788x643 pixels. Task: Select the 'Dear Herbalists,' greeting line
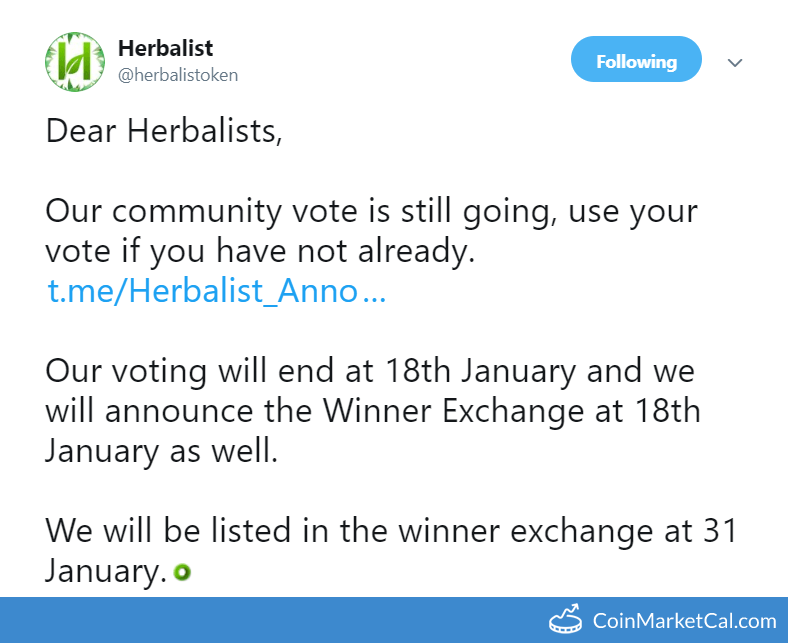click(164, 131)
